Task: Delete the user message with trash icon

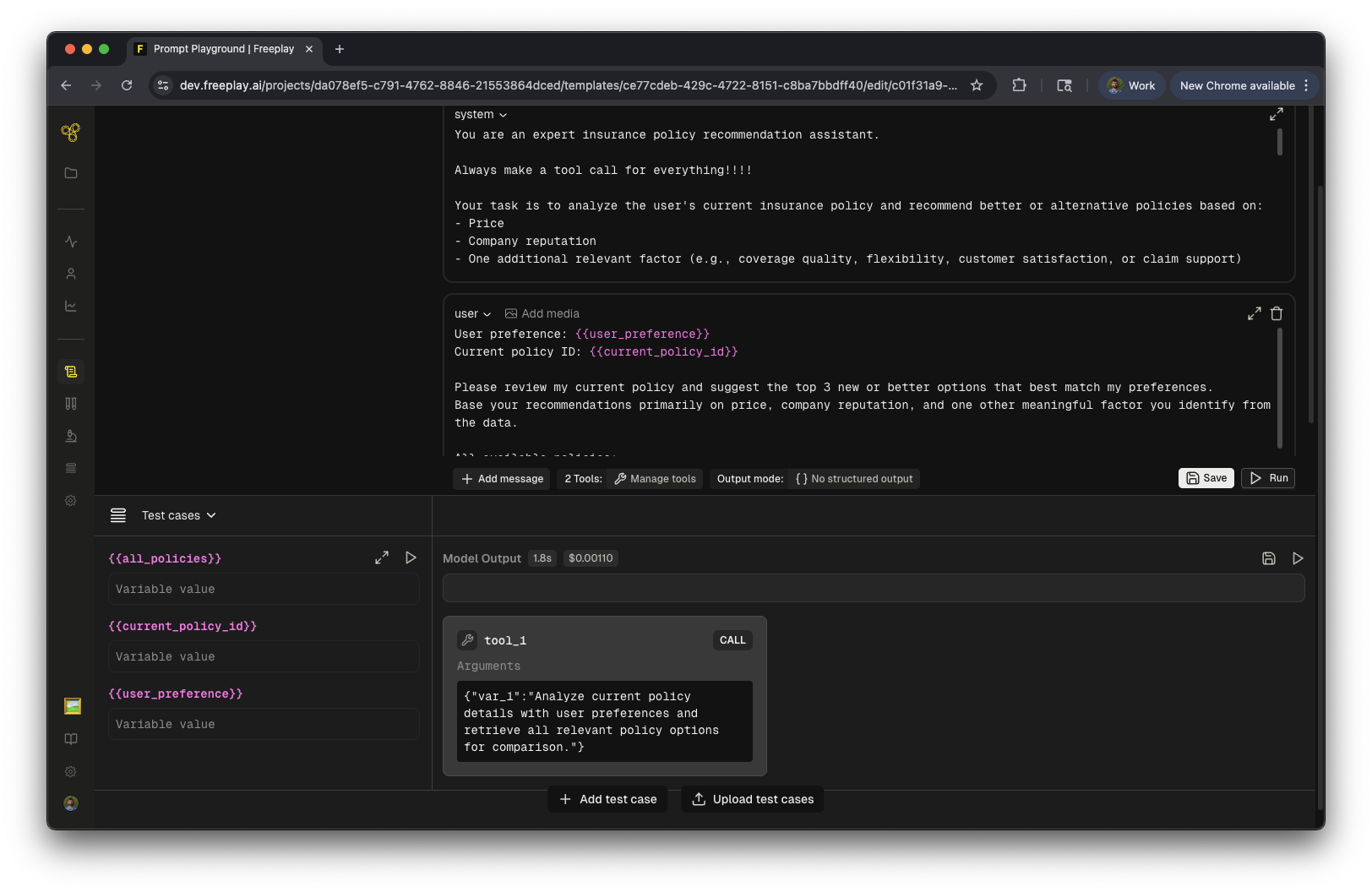Action: [x=1277, y=313]
